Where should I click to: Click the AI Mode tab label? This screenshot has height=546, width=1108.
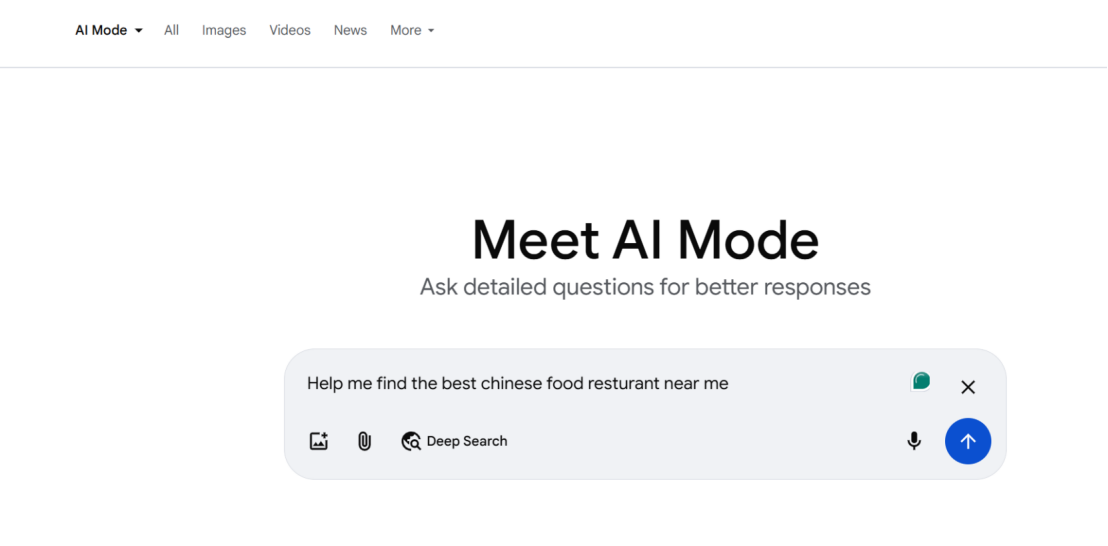coord(101,30)
